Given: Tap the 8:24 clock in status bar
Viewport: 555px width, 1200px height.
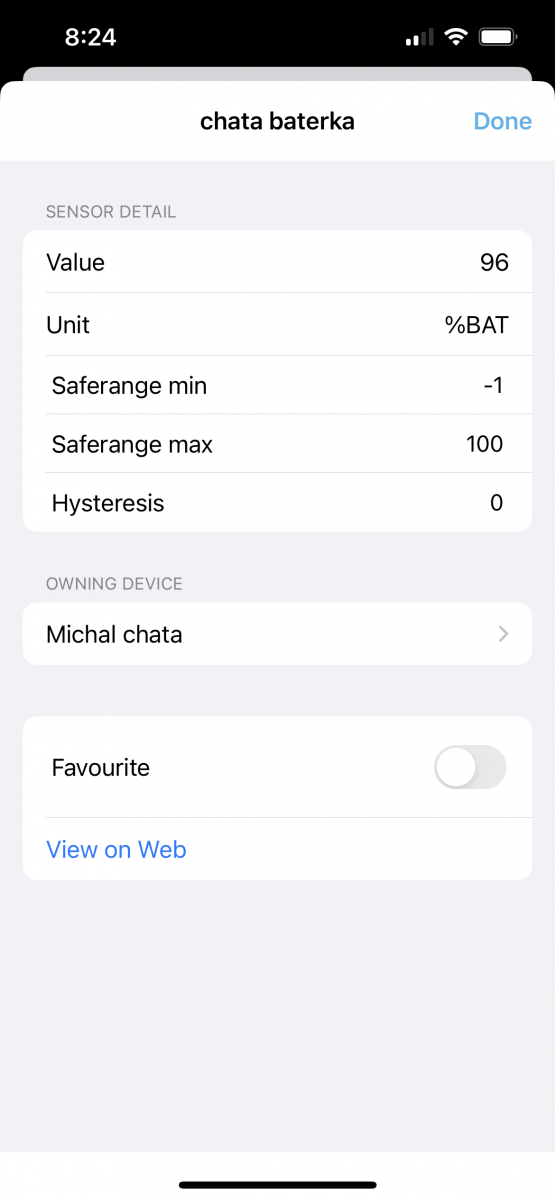Looking at the screenshot, I should [x=90, y=38].
